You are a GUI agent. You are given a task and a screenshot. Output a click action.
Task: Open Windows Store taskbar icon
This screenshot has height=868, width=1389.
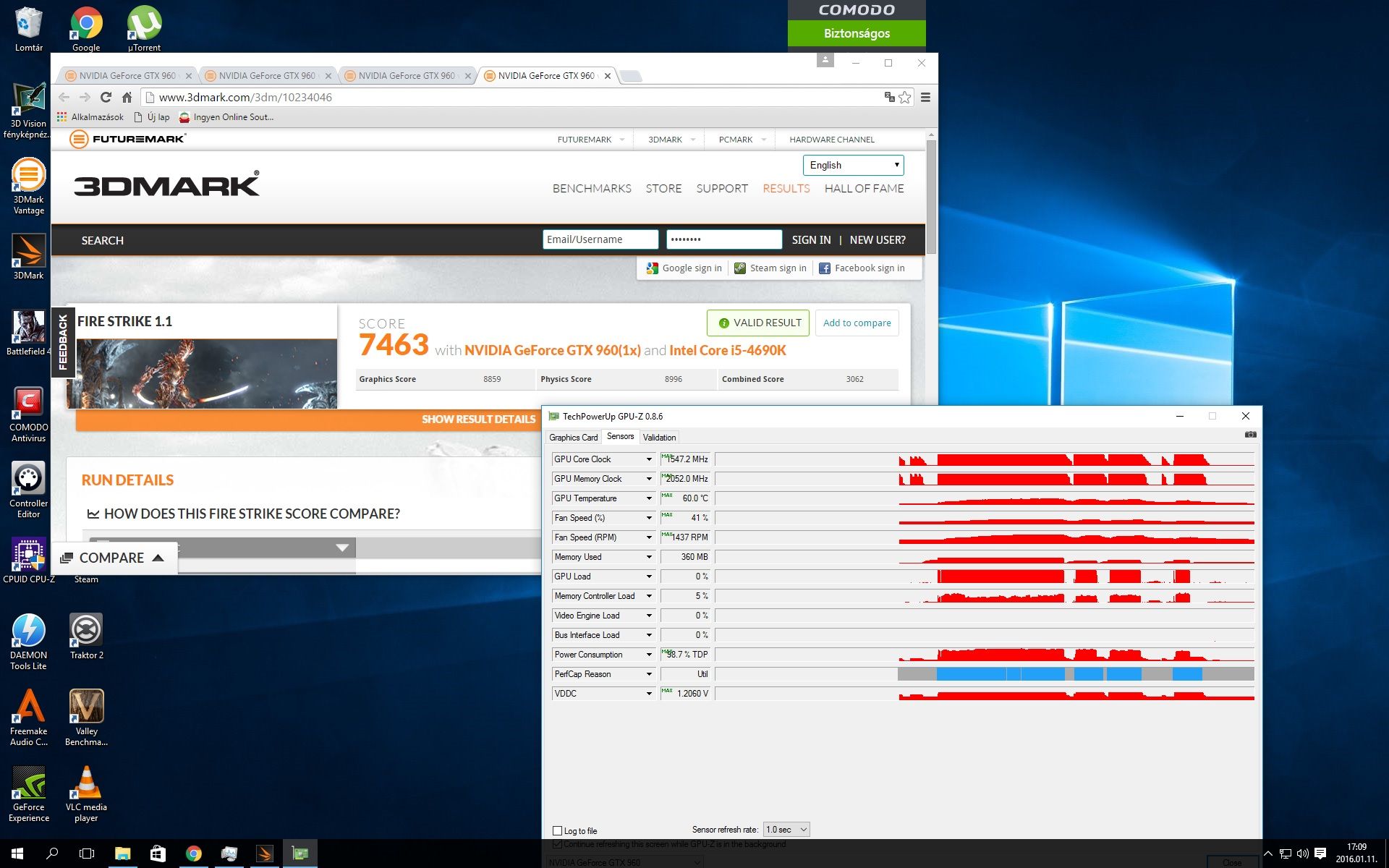click(158, 854)
